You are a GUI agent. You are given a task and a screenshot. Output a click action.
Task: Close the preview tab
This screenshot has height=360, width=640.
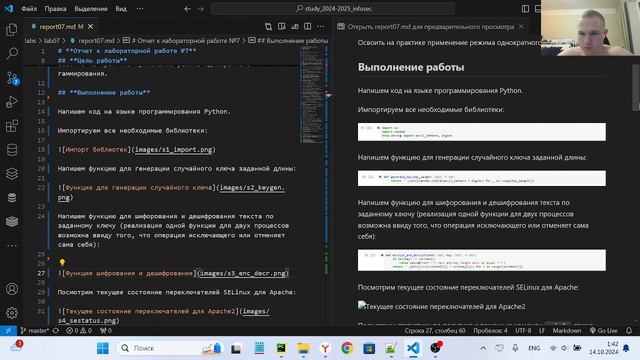pos(521,27)
